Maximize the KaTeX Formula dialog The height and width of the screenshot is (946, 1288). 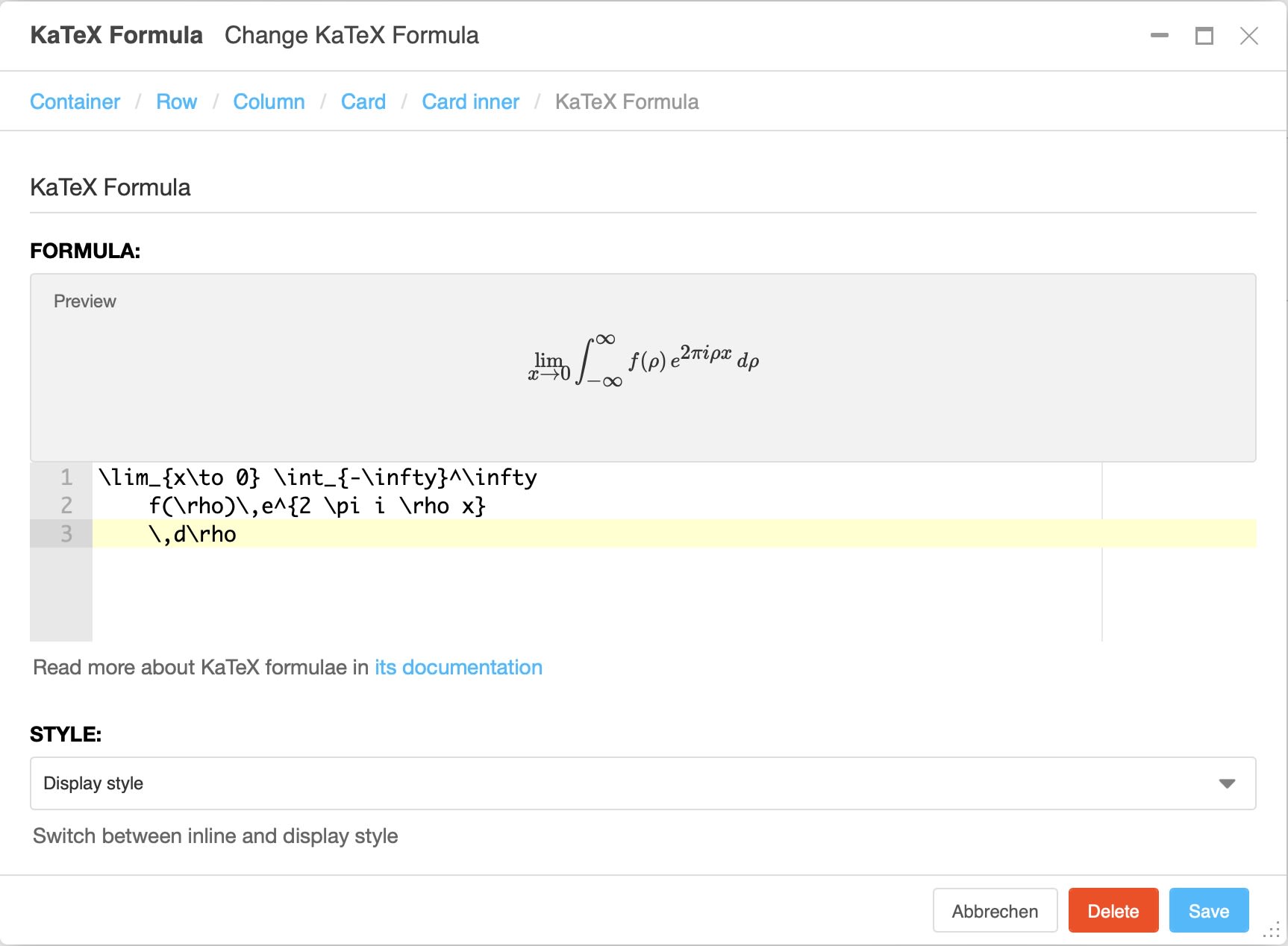tap(1203, 35)
